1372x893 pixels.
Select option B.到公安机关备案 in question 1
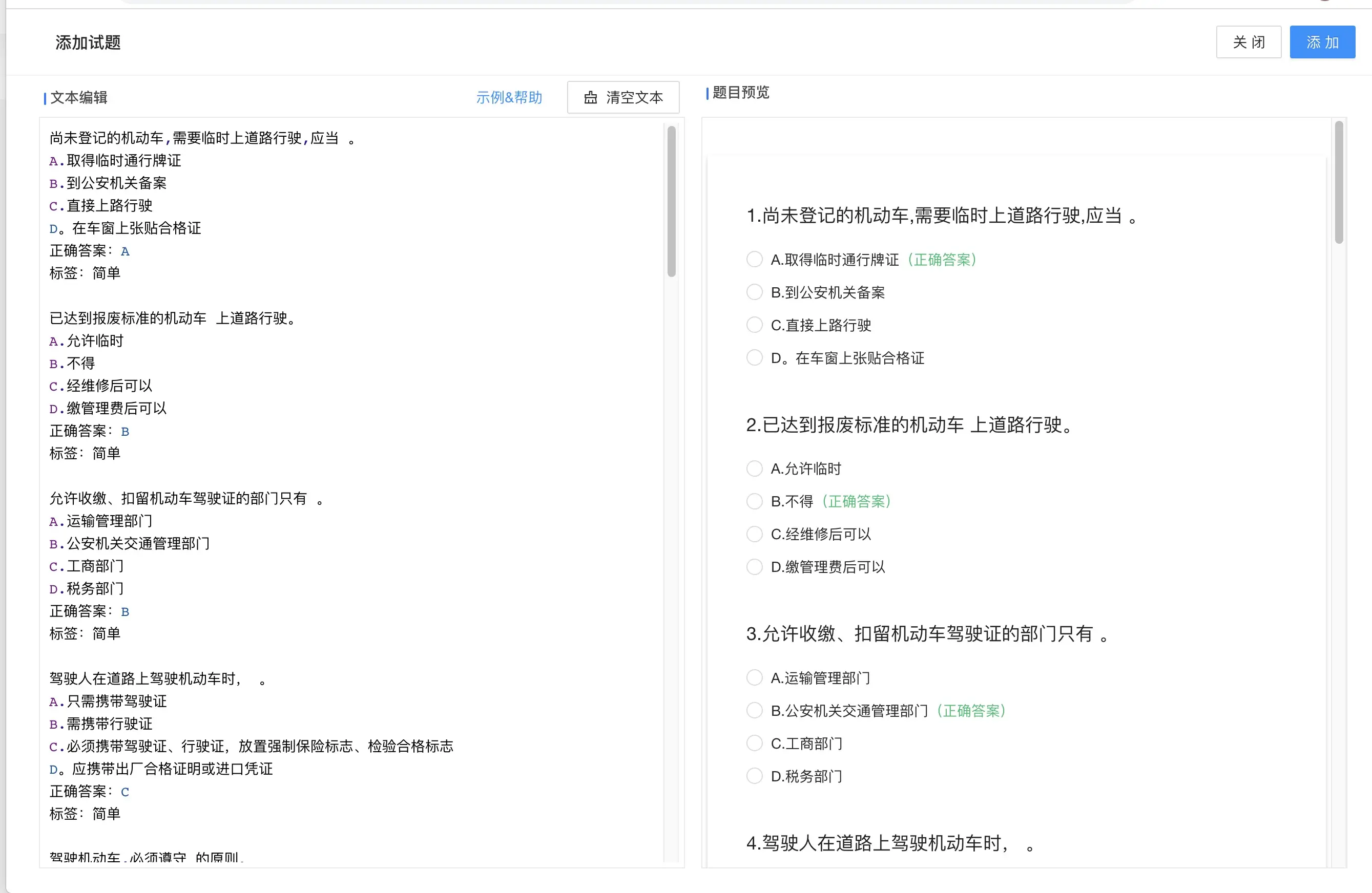pos(754,292)
